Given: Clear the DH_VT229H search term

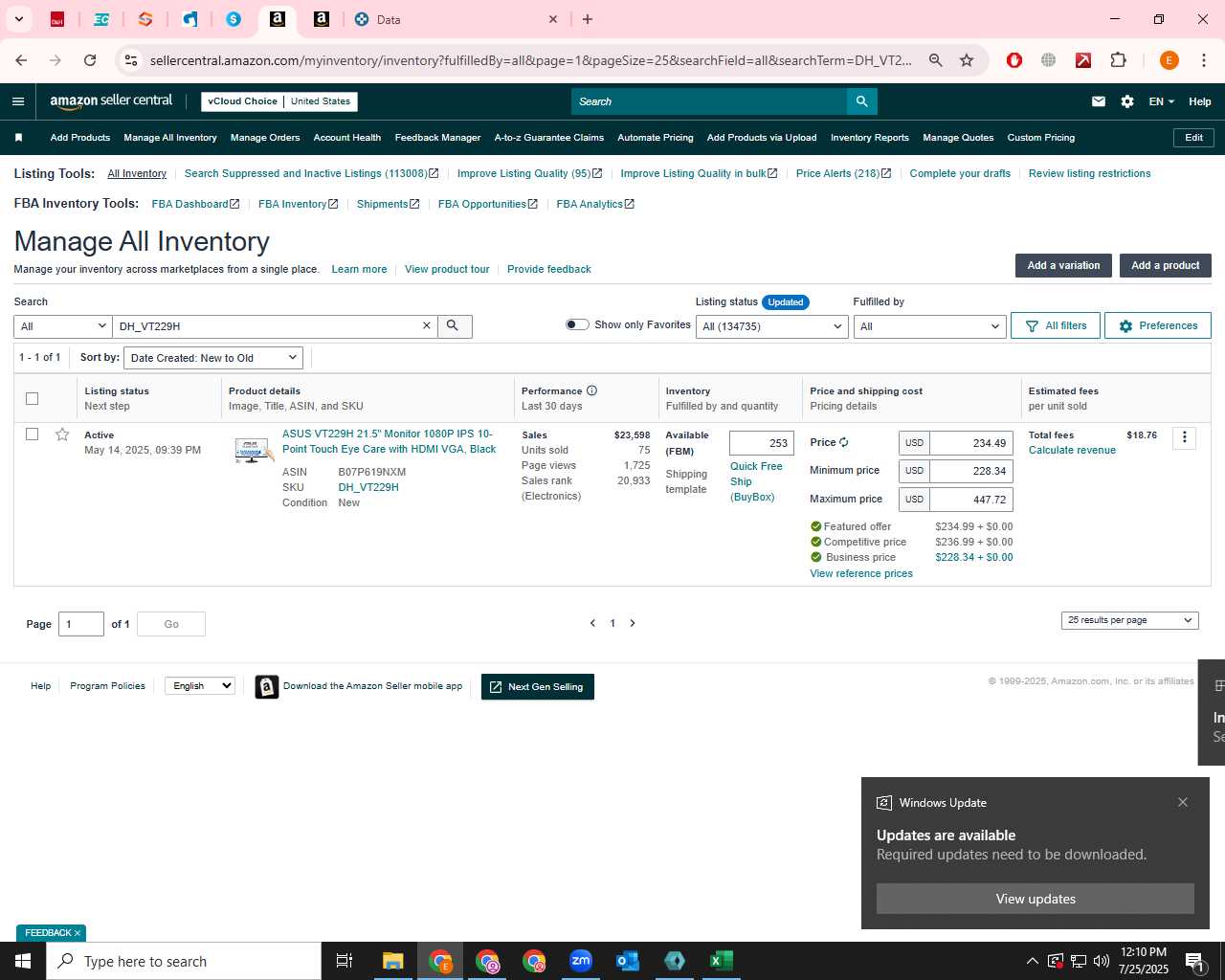Looking at the screenshot, I should click(427, 326).
